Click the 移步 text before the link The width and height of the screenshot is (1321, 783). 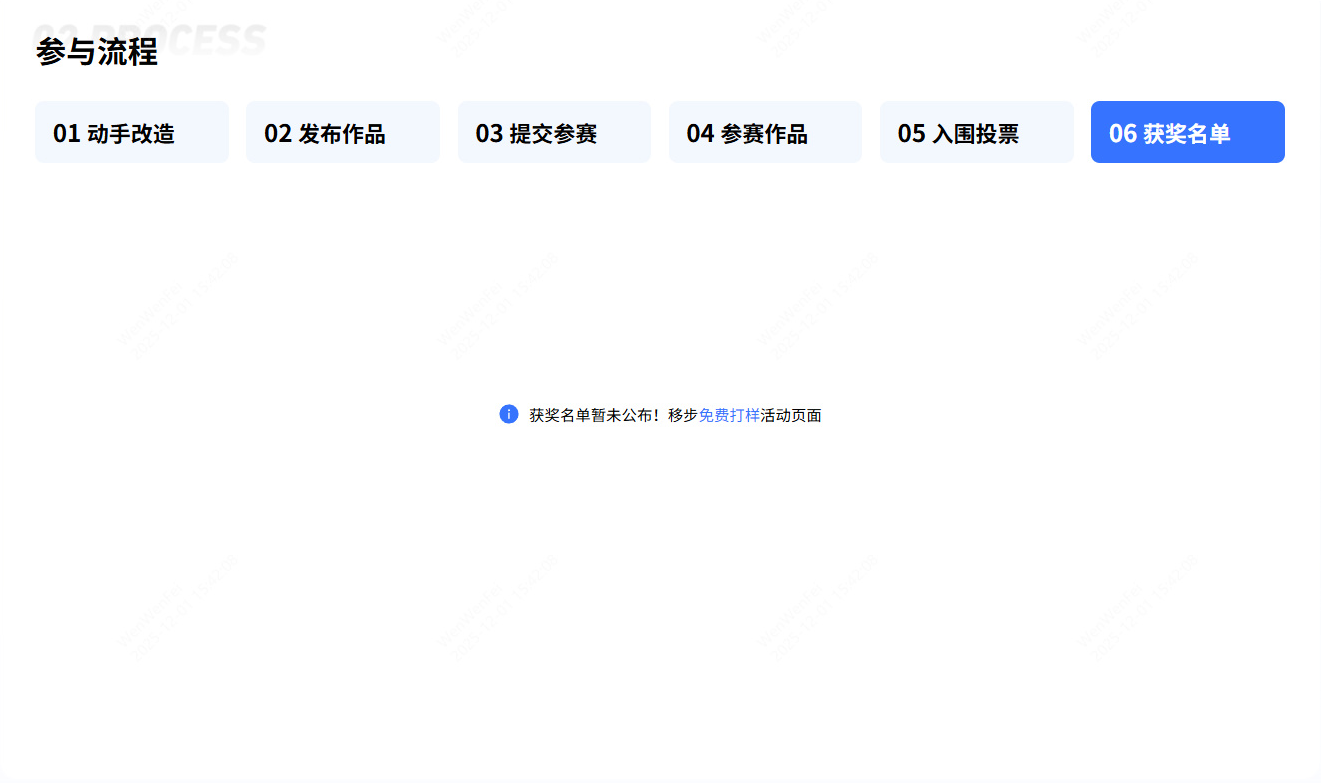point(683,415)
